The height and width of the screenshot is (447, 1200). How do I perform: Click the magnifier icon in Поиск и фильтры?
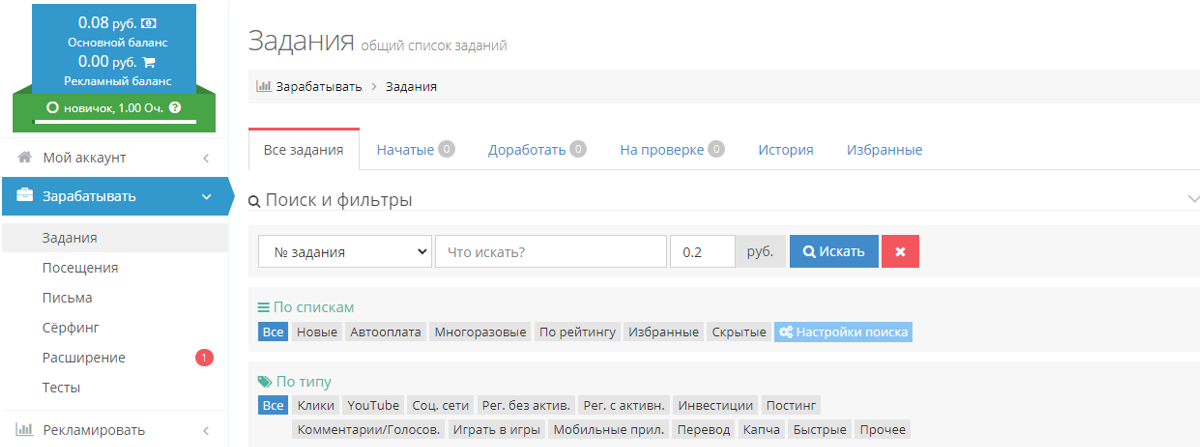tap(254, 201)
